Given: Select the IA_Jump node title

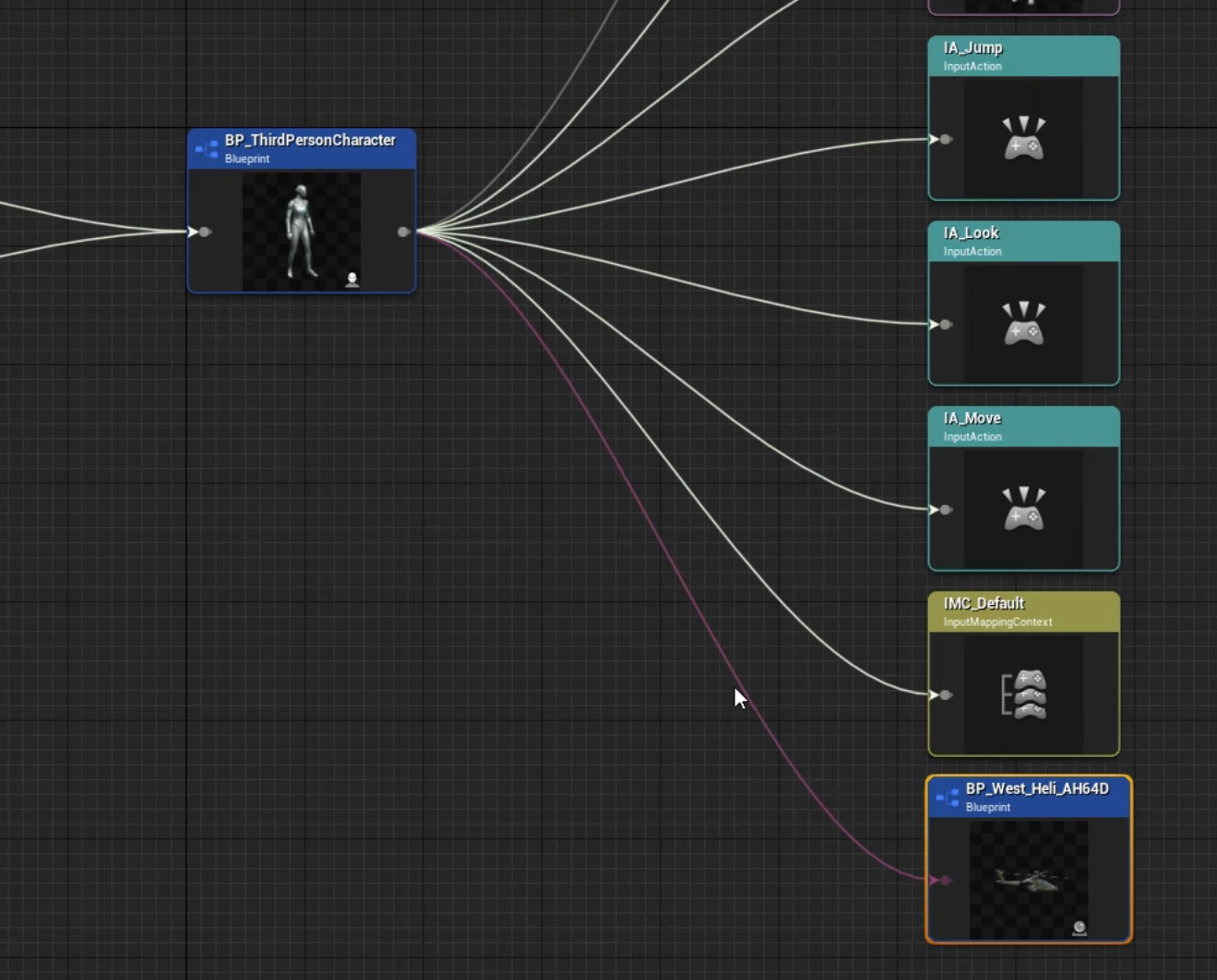Looking at the screenshot, I should coord(972,47).
